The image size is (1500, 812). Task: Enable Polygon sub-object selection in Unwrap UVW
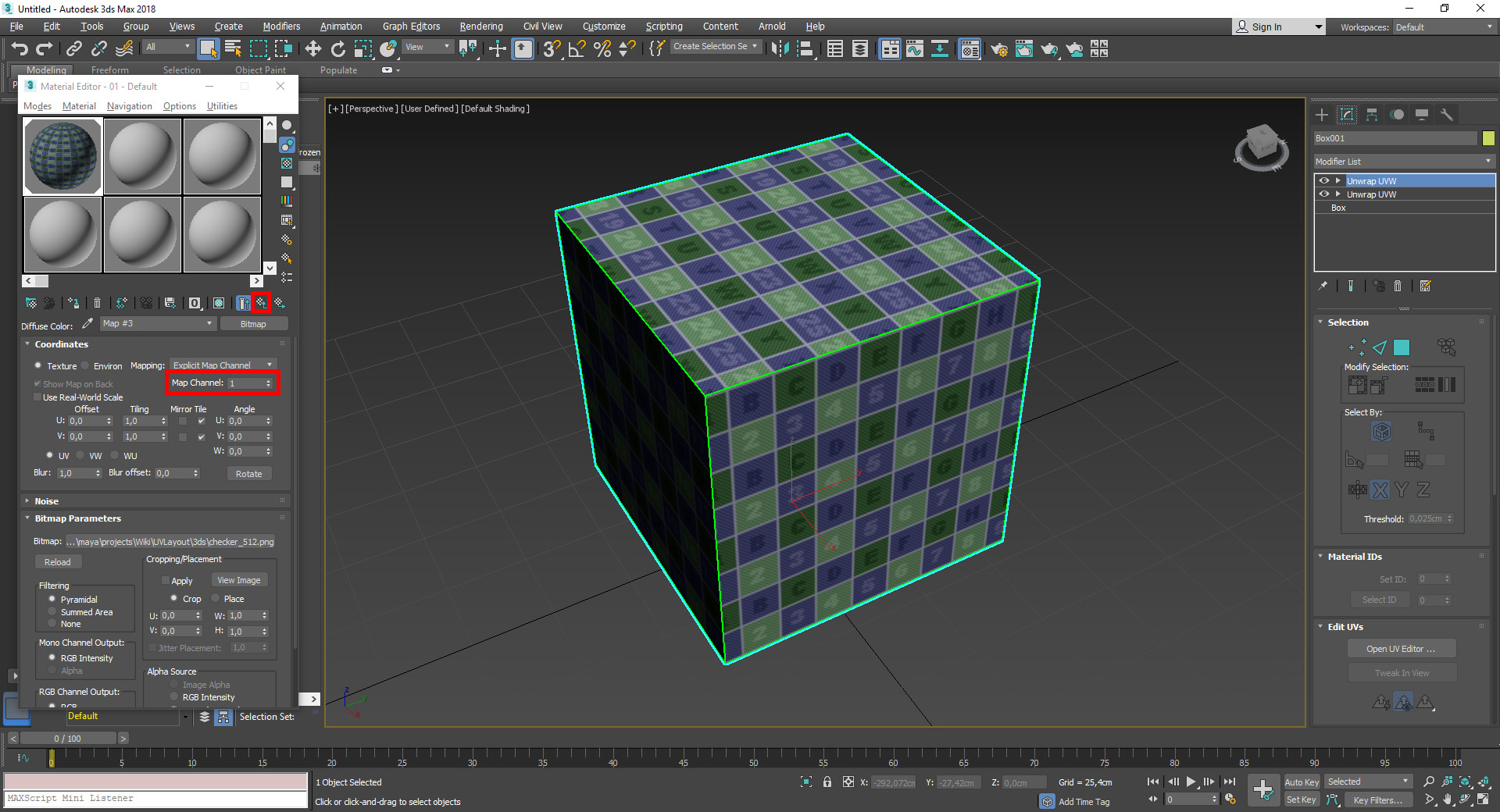point(1402,347)
